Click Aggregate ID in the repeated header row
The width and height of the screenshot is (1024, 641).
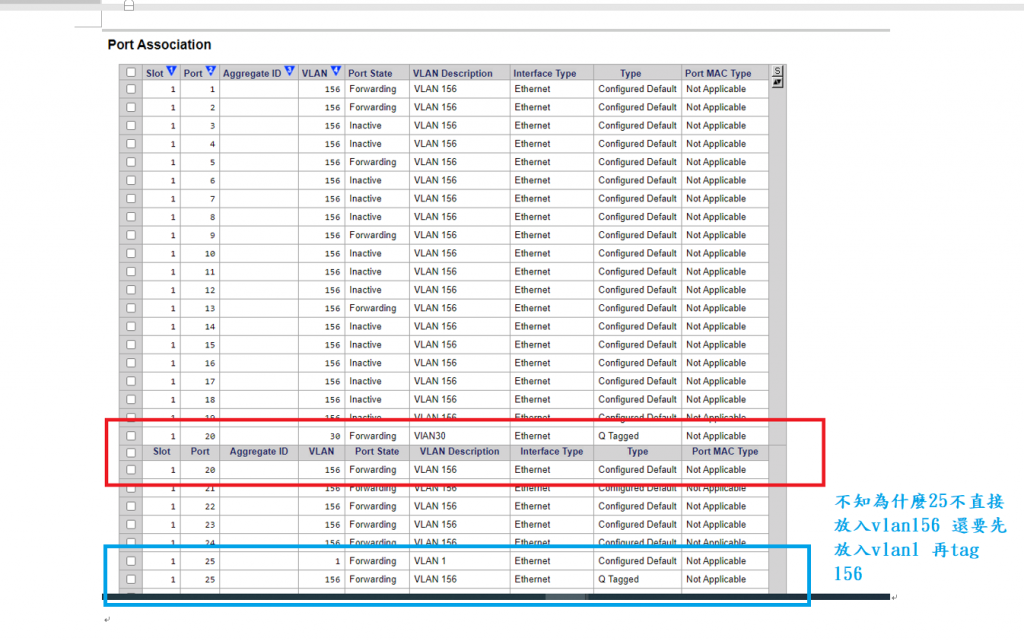point(259,452)
